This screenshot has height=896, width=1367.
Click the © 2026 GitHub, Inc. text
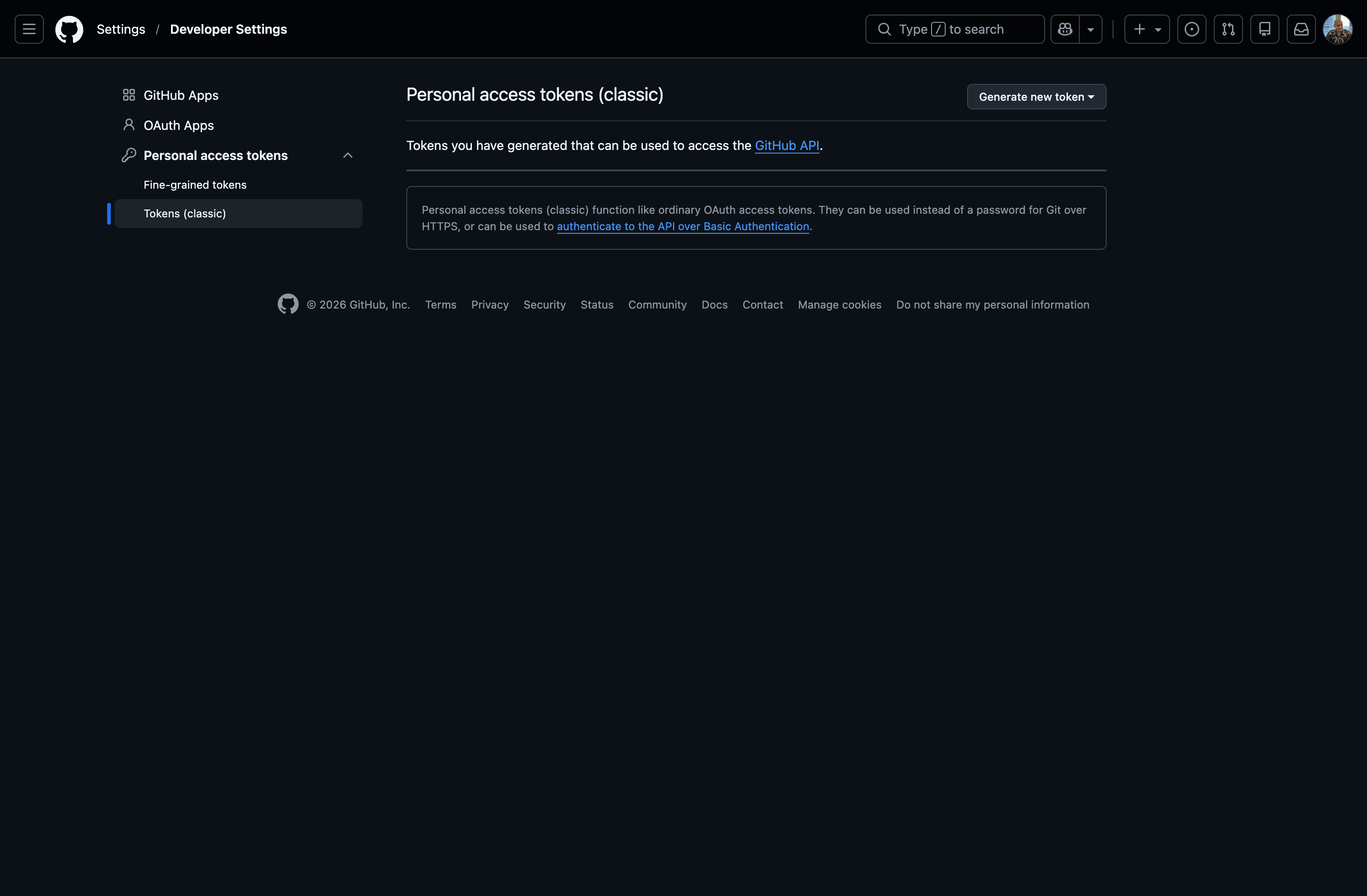tap(358, 305)
